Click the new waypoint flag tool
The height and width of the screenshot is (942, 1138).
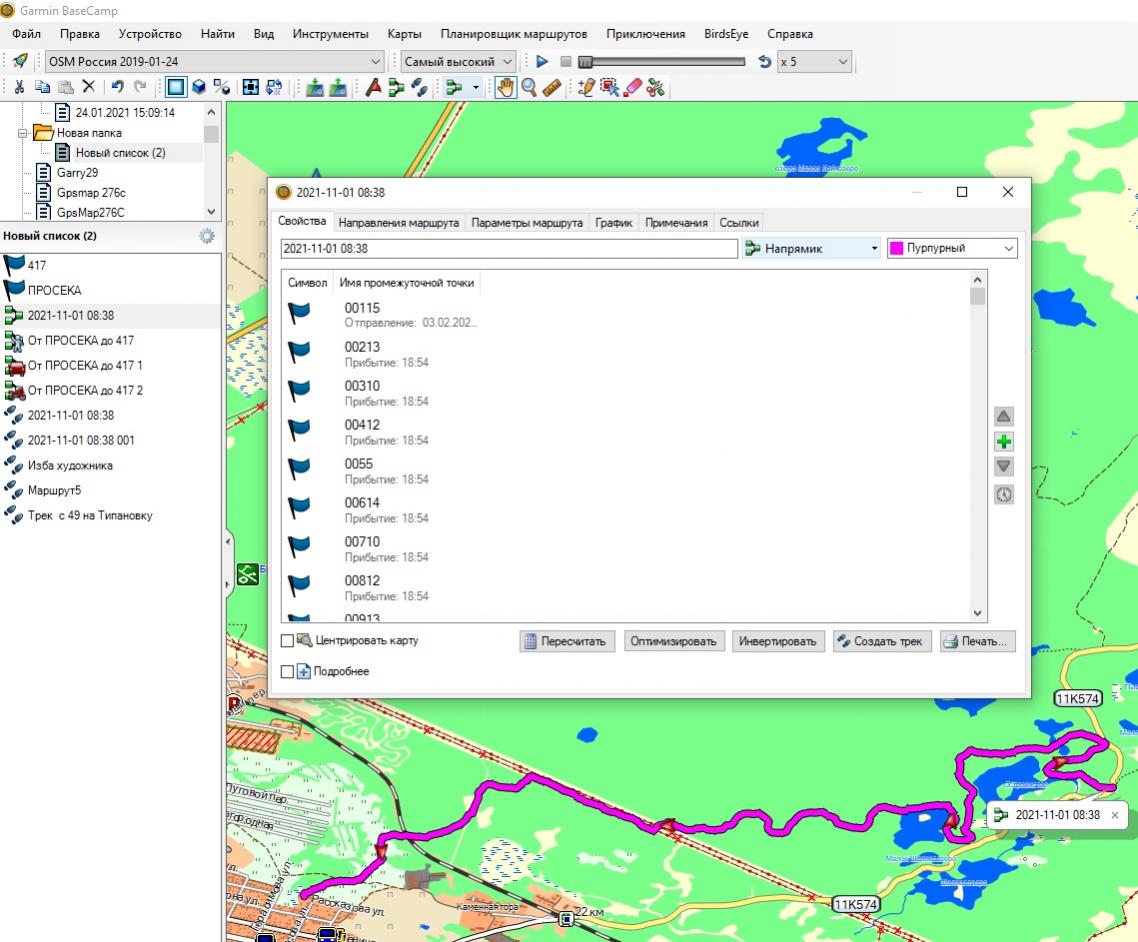[x=372, y=88]
